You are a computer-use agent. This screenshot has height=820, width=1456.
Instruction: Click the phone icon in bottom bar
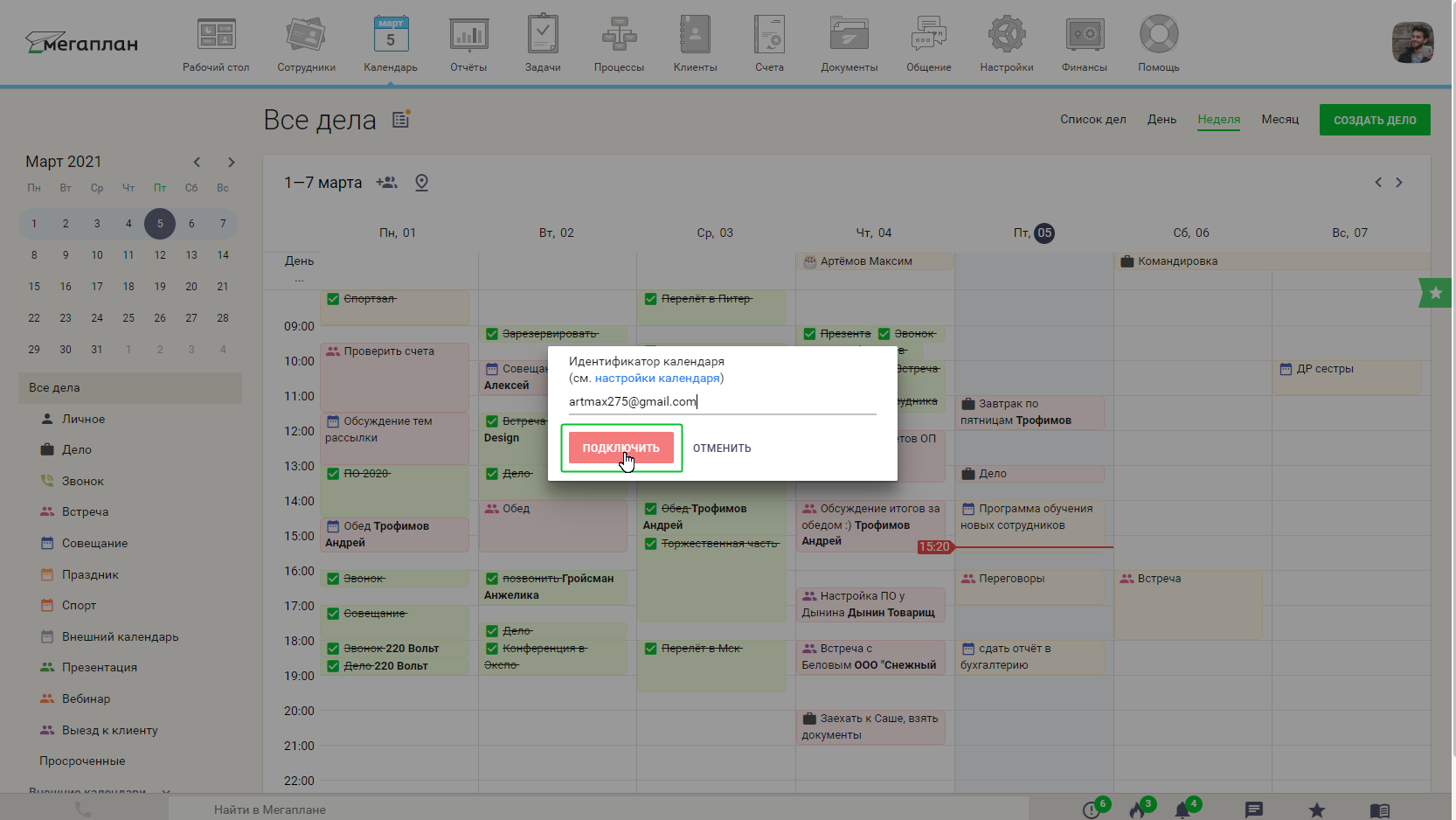pyautogui.click(x=83, y=810)
